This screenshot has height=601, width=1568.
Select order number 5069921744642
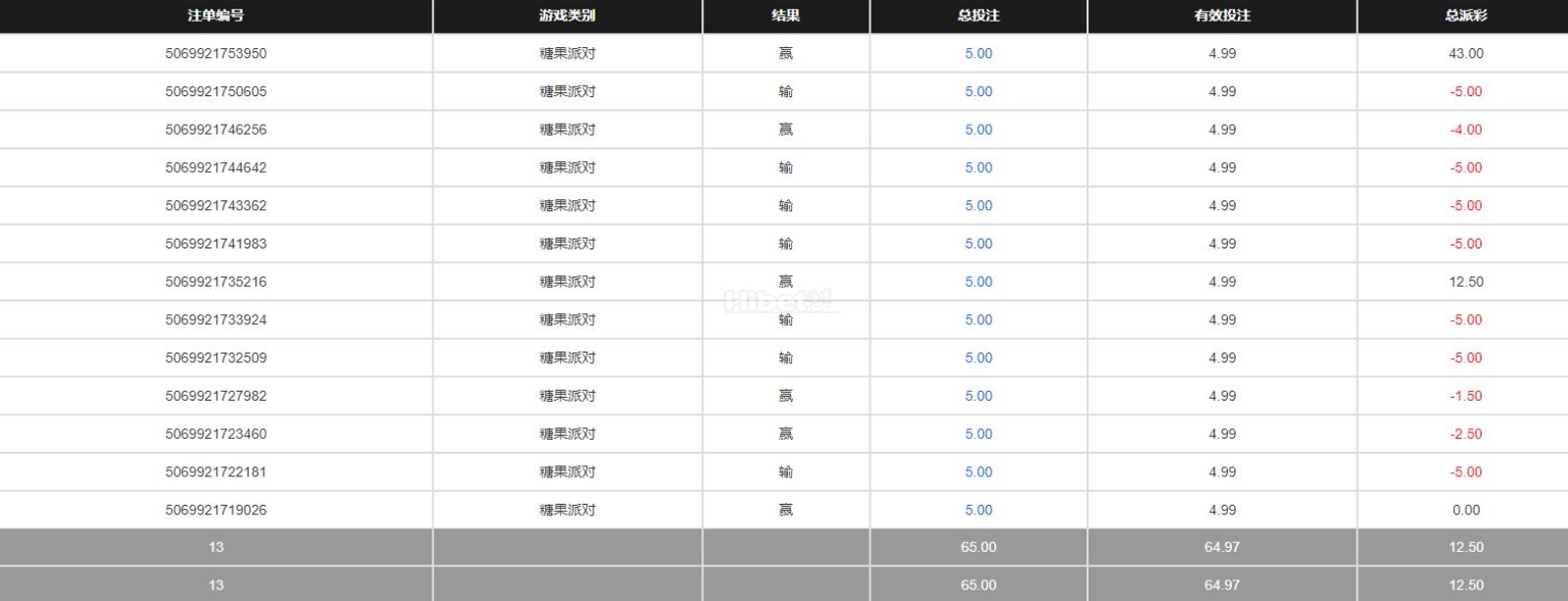coord(215,168)
